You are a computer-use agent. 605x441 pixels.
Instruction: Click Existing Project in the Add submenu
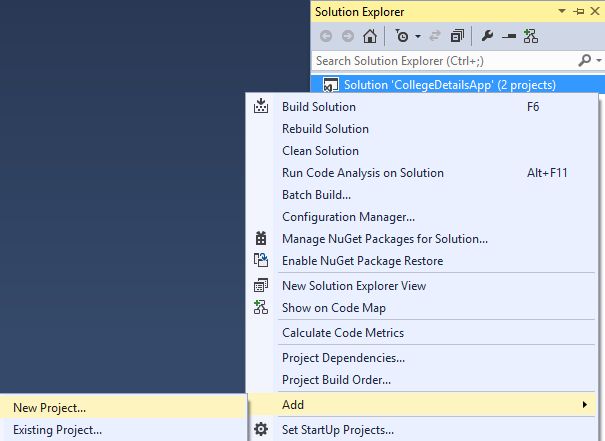click(57, 430)
